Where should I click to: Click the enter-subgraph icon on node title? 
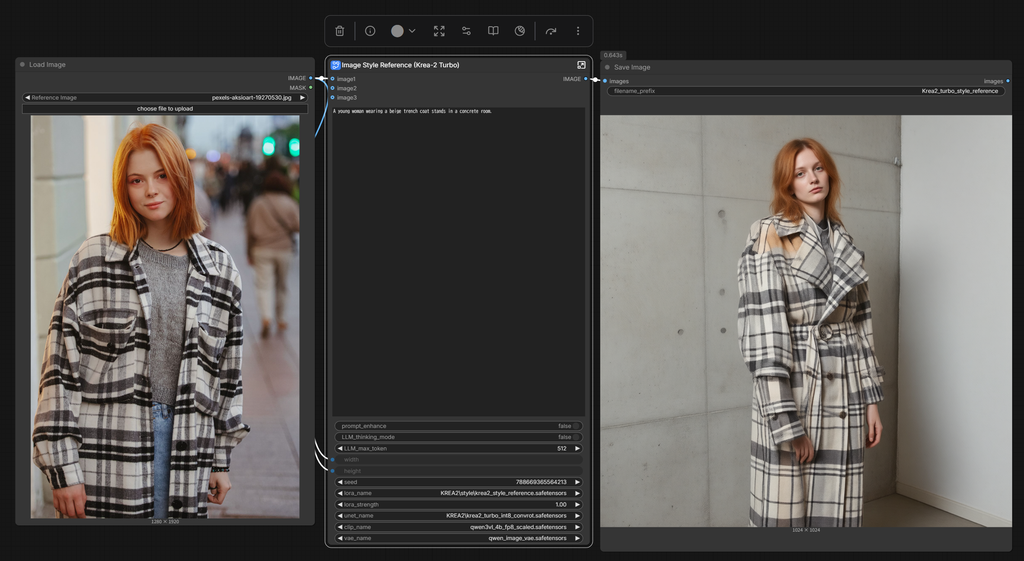tap(581, 65)
